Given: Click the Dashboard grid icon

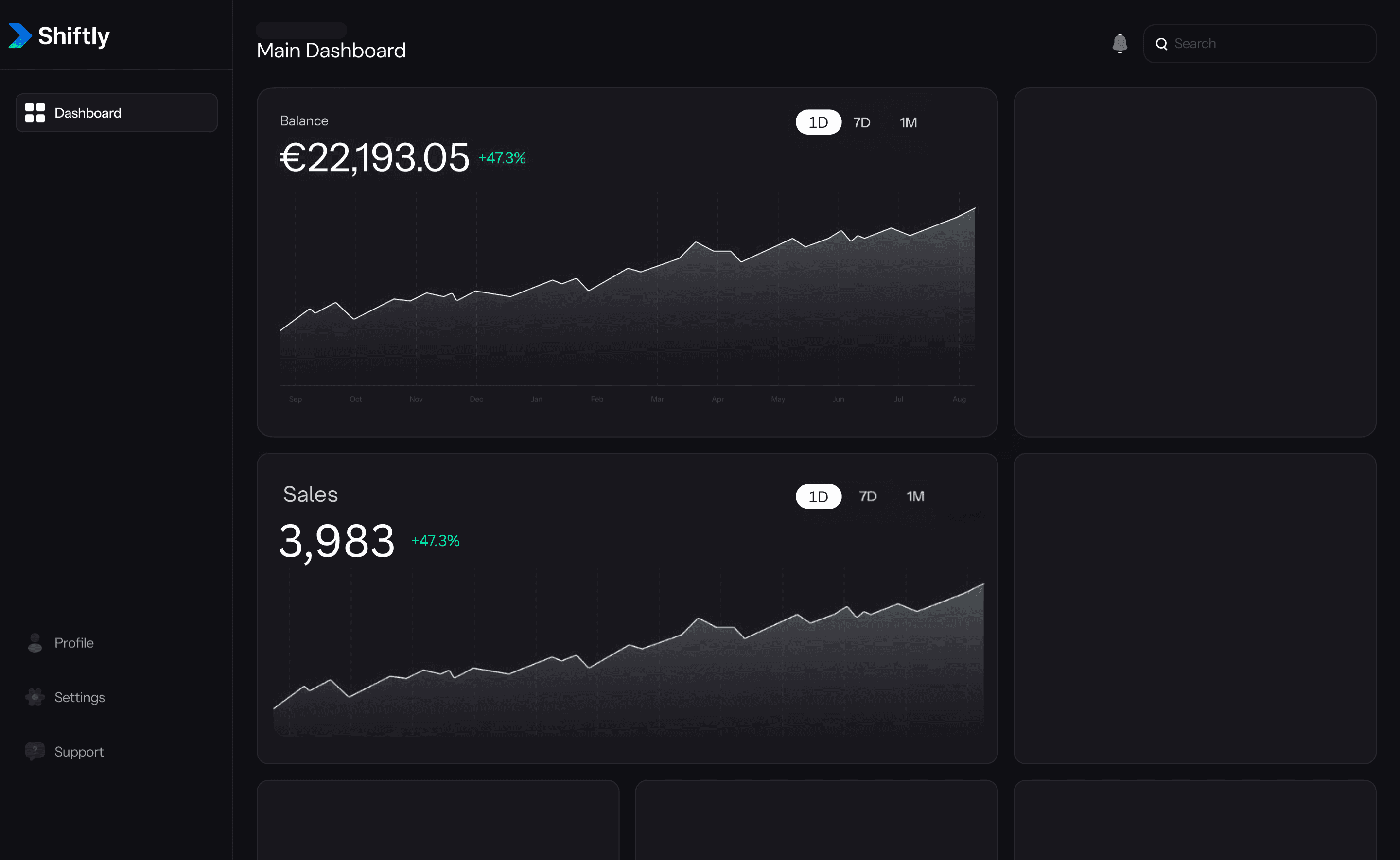Looking at the screenshot, I should click(x=35, y=113).
